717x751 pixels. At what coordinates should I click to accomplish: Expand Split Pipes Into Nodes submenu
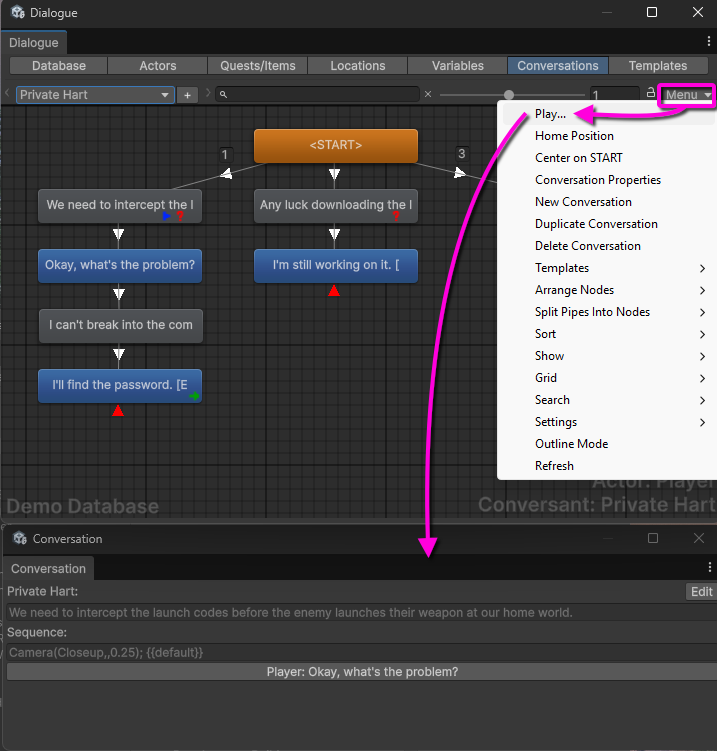click(607, 312)
